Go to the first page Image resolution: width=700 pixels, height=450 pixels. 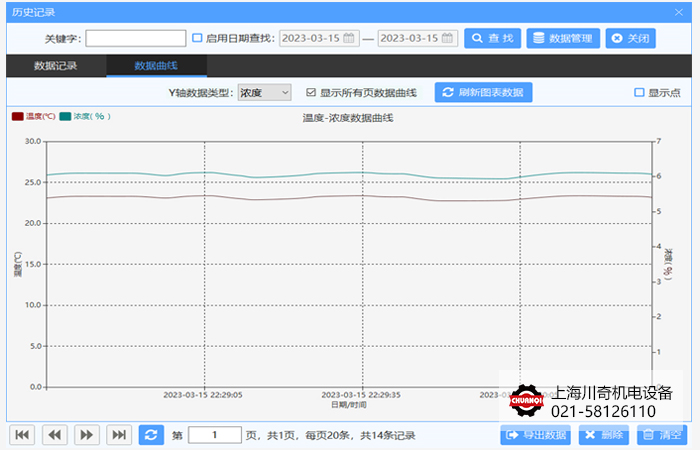pyautogui.click(x=23, y=434)
